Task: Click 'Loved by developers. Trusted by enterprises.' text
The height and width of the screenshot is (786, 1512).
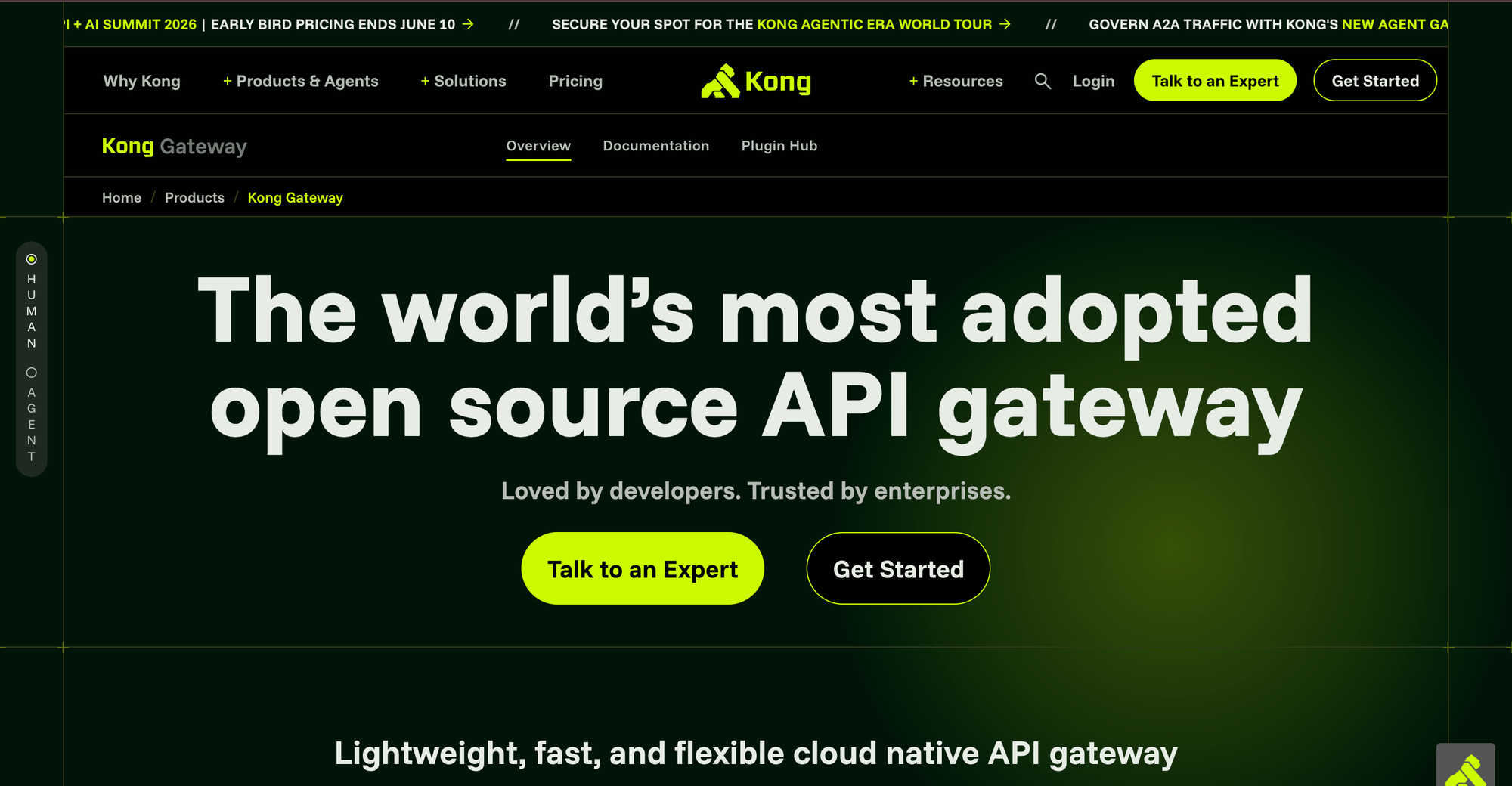Action: (x=756, y=491)
